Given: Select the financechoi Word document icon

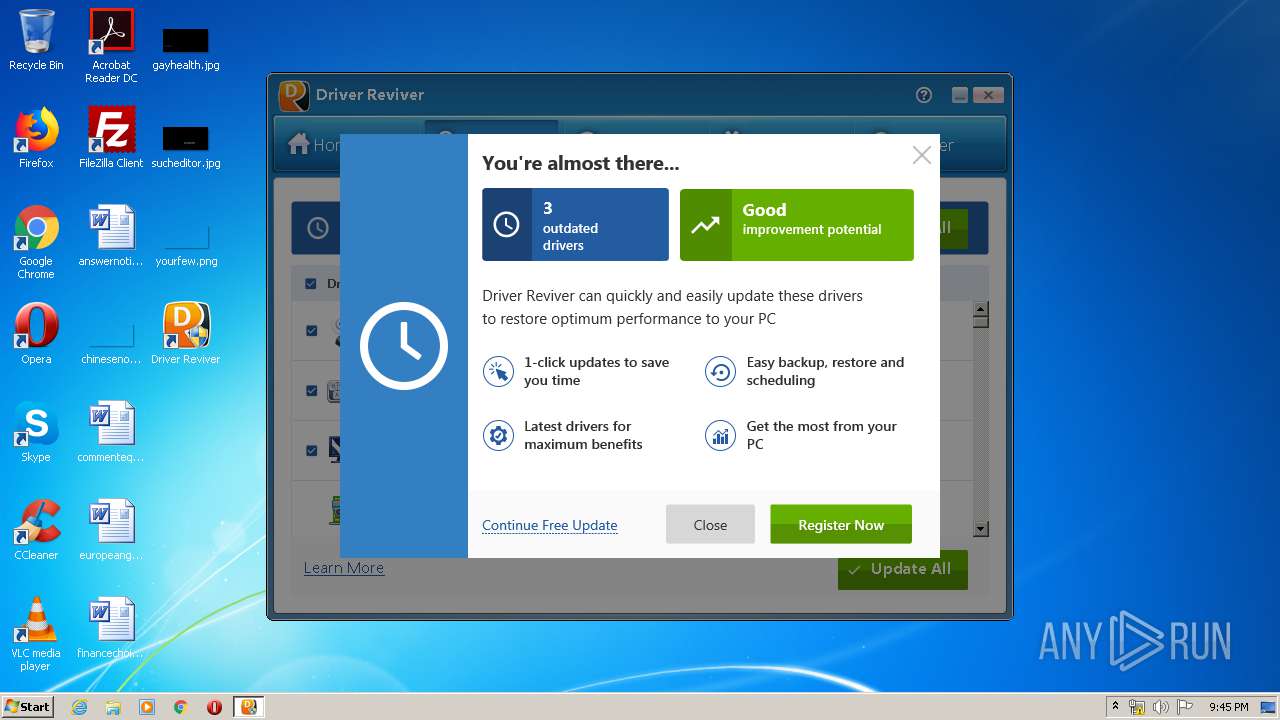Looking at the screenshot, I should coord(111,619).
